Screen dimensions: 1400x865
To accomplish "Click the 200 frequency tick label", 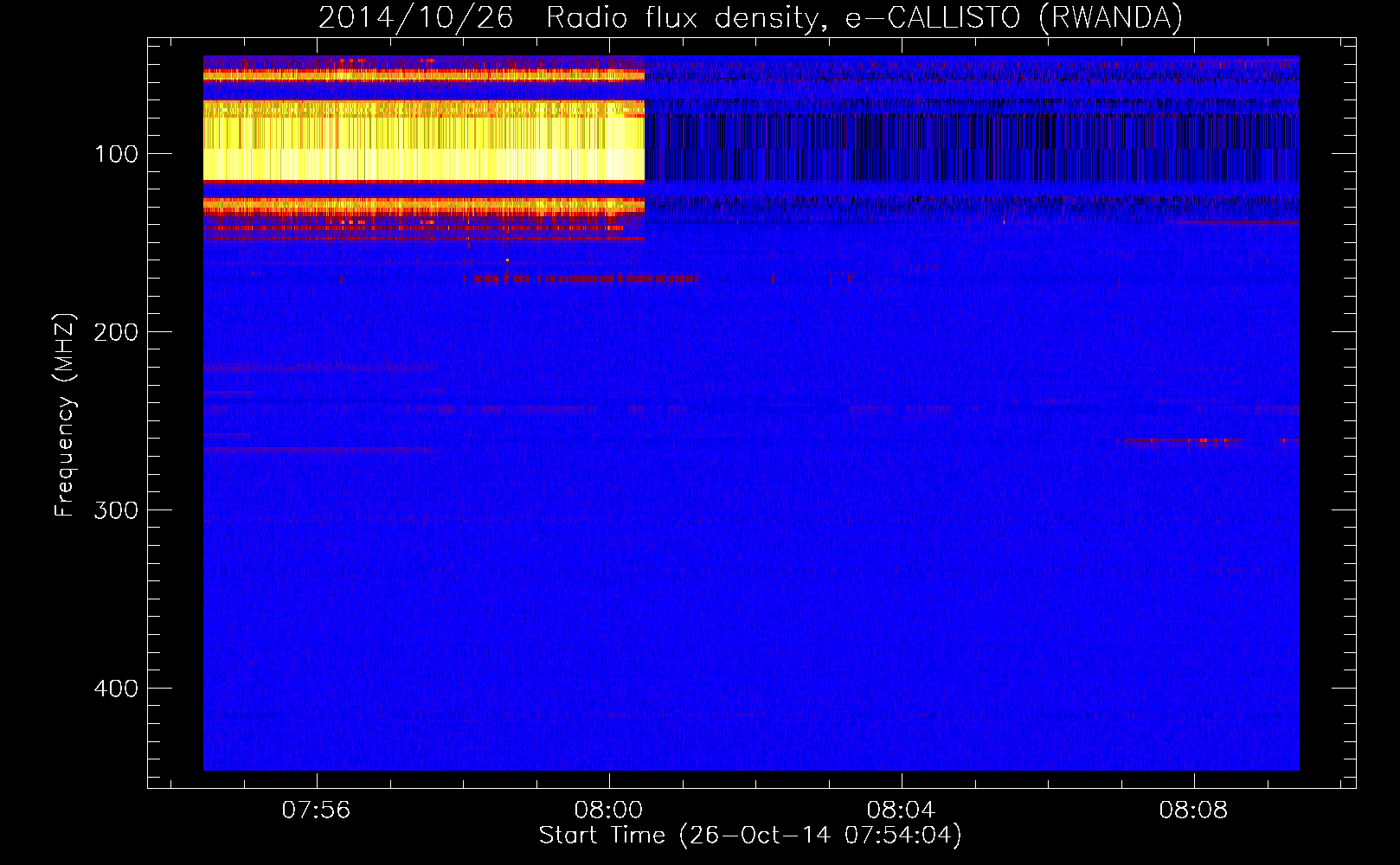I will pos(117,332).
